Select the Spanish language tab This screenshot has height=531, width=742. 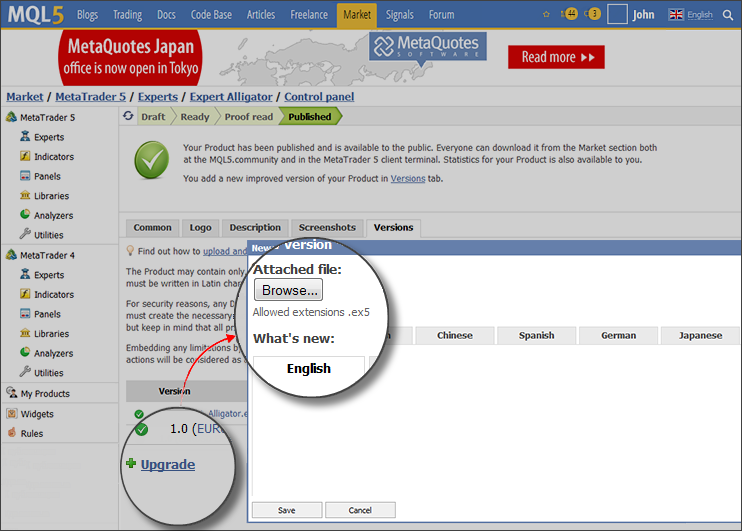[x=536, y=336]
